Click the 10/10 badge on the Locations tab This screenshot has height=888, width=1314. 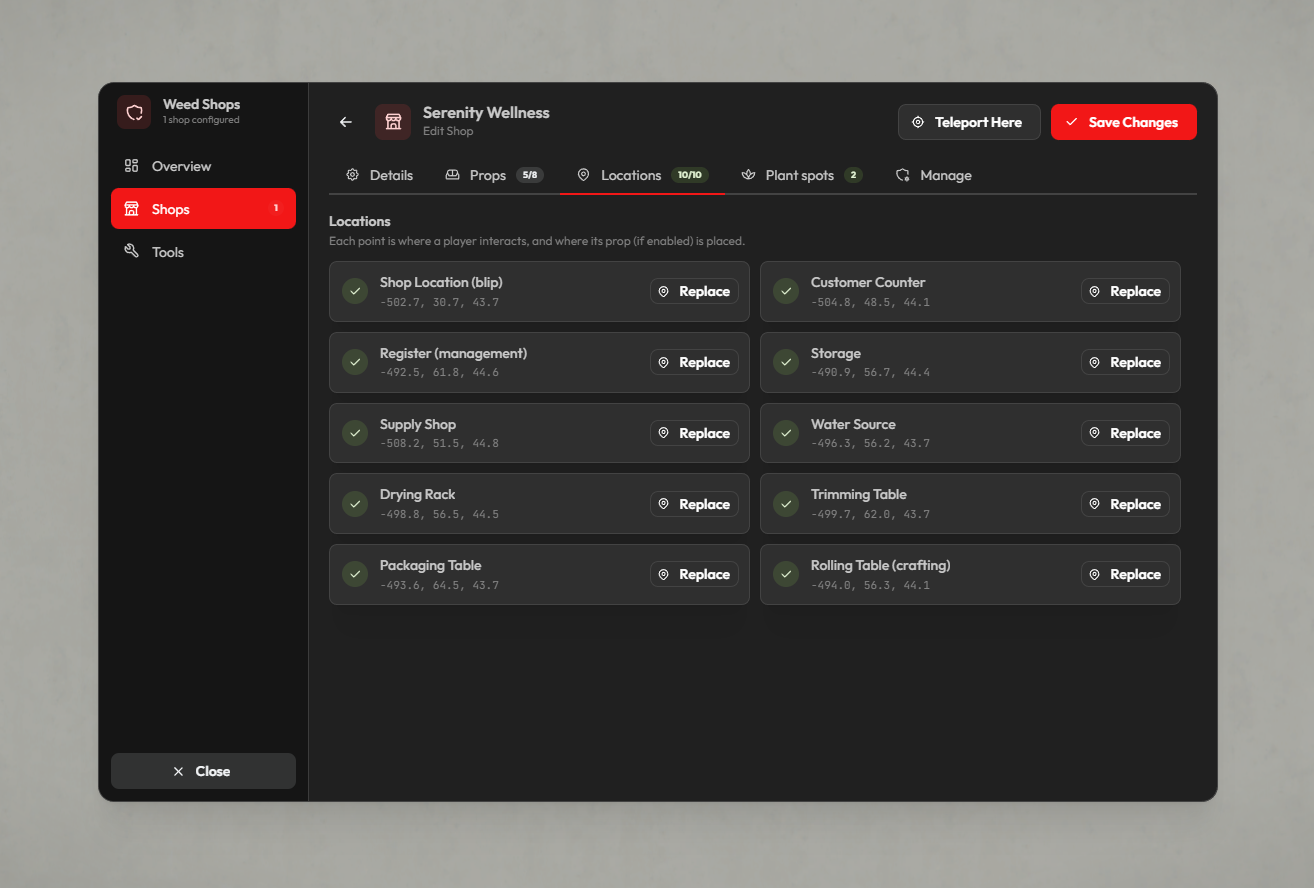tap(690, 175)
